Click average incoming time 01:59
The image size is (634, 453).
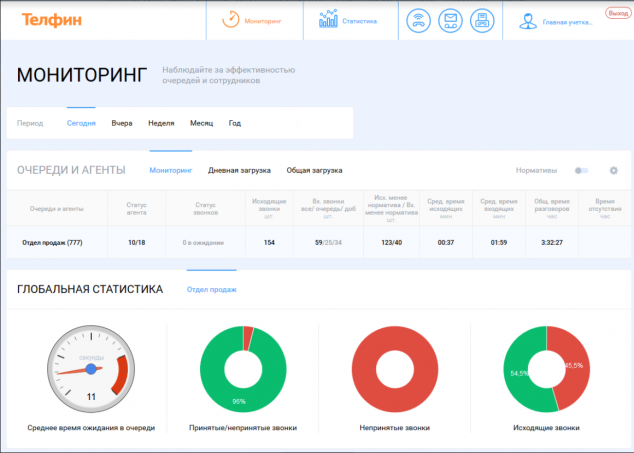tap(499, 242)
